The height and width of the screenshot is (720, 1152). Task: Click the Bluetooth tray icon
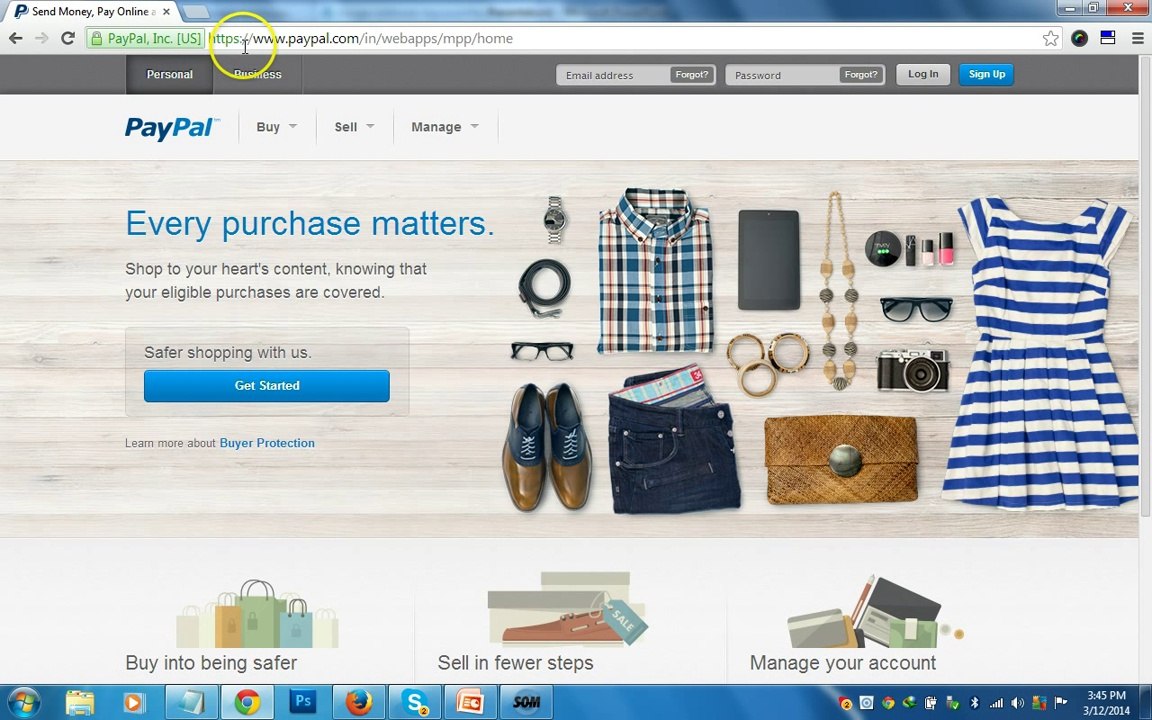[974, 703]
